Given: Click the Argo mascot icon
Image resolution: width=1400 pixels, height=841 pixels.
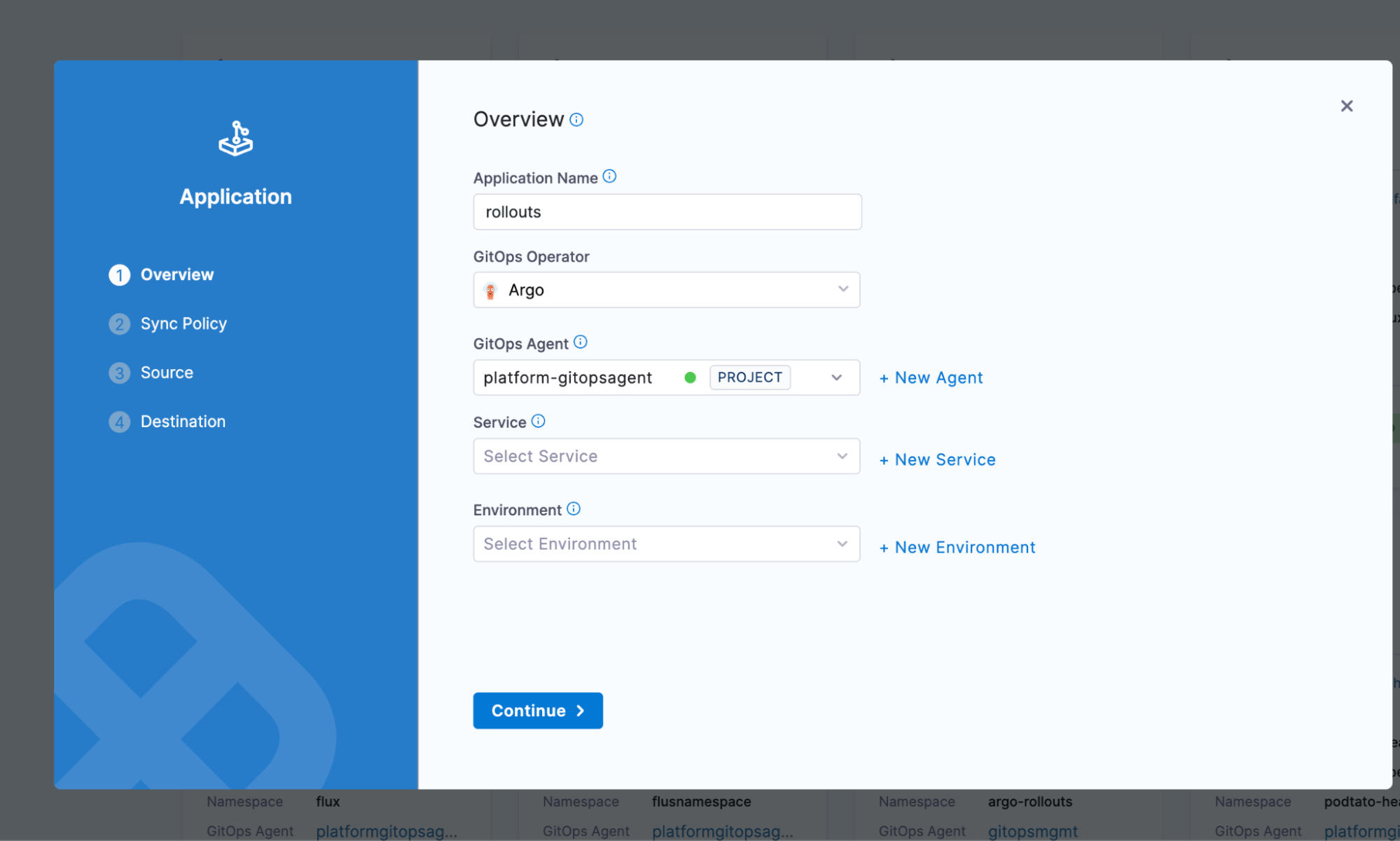Looking at the screenshot, I should tap(490, 291).
